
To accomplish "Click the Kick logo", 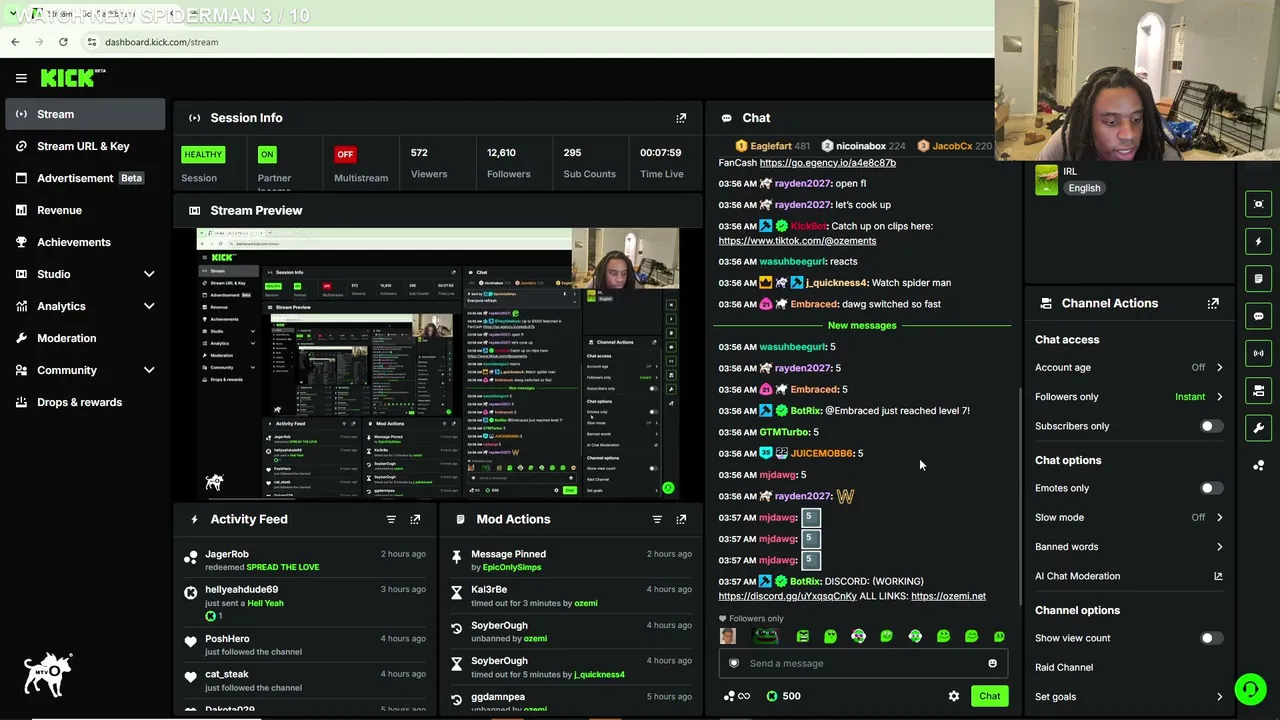I will (73, 78).
